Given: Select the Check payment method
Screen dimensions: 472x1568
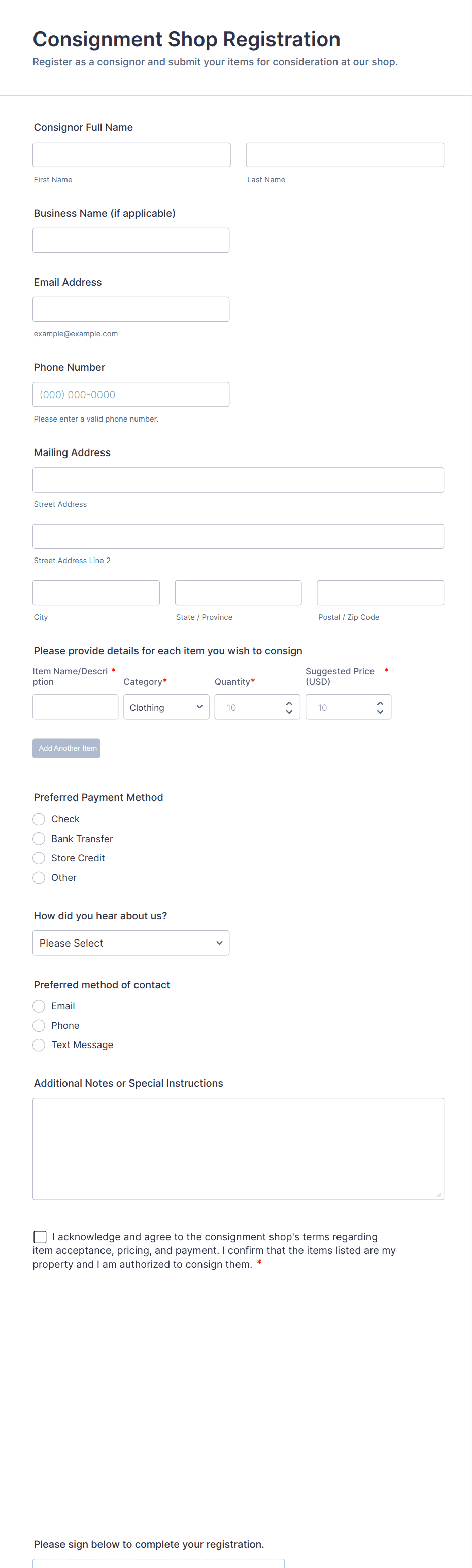Looking at the screenshot, I should [x=39, y=819].
